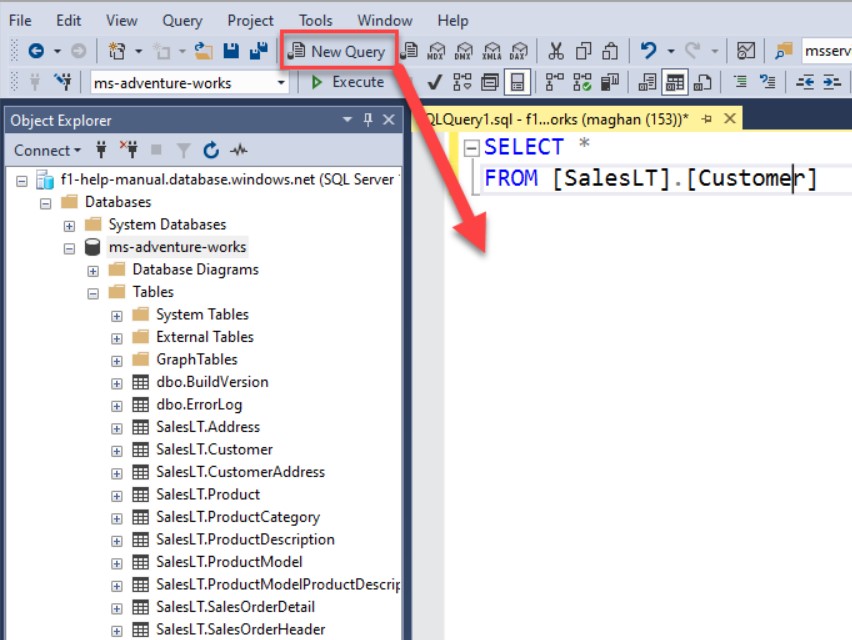Open the Connect dropdown in Object Explorer
This screenshot has height=640, width=852.
click(47, 150)
